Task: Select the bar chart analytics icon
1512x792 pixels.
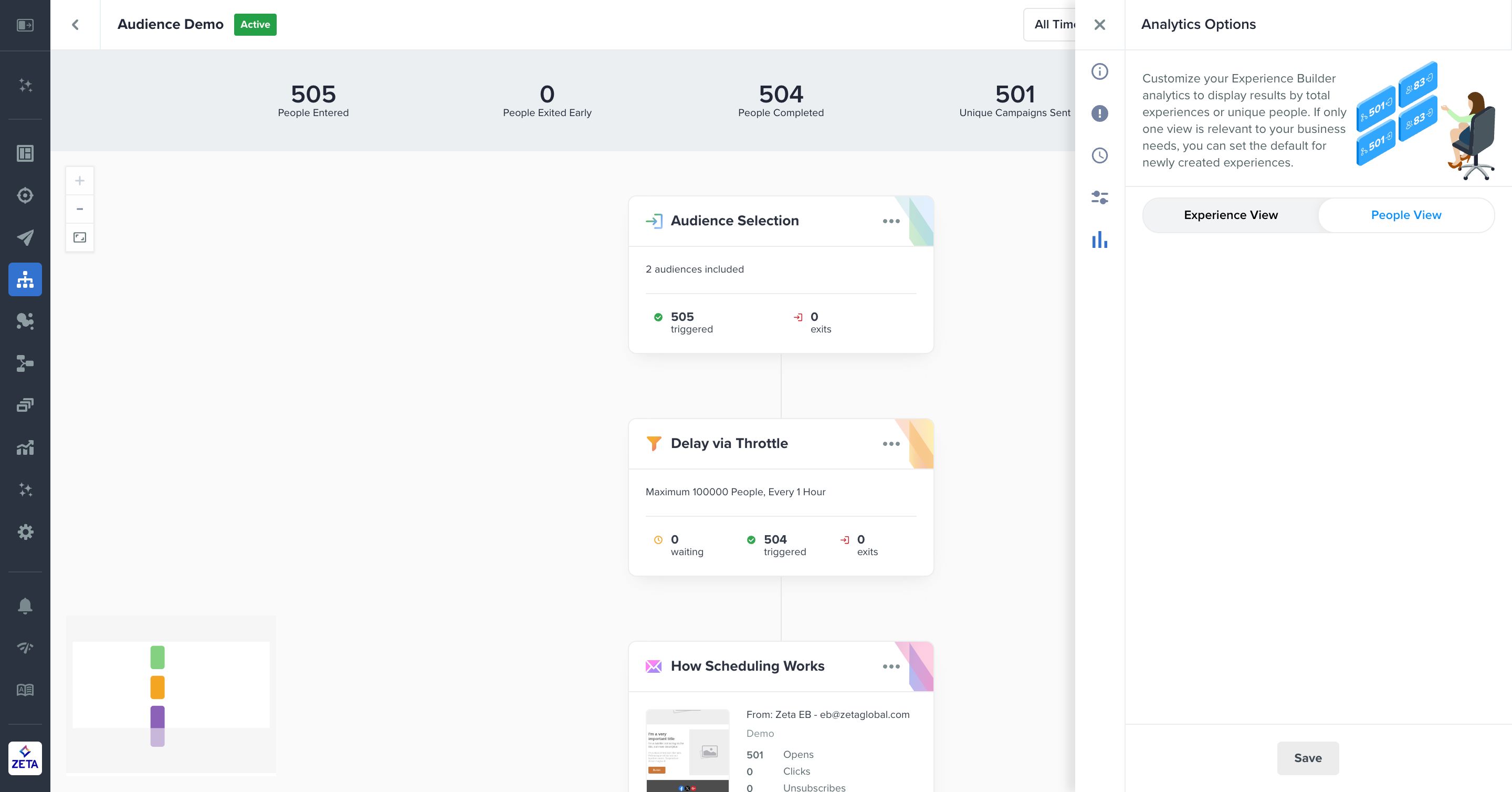Action: coord(1099,239)
